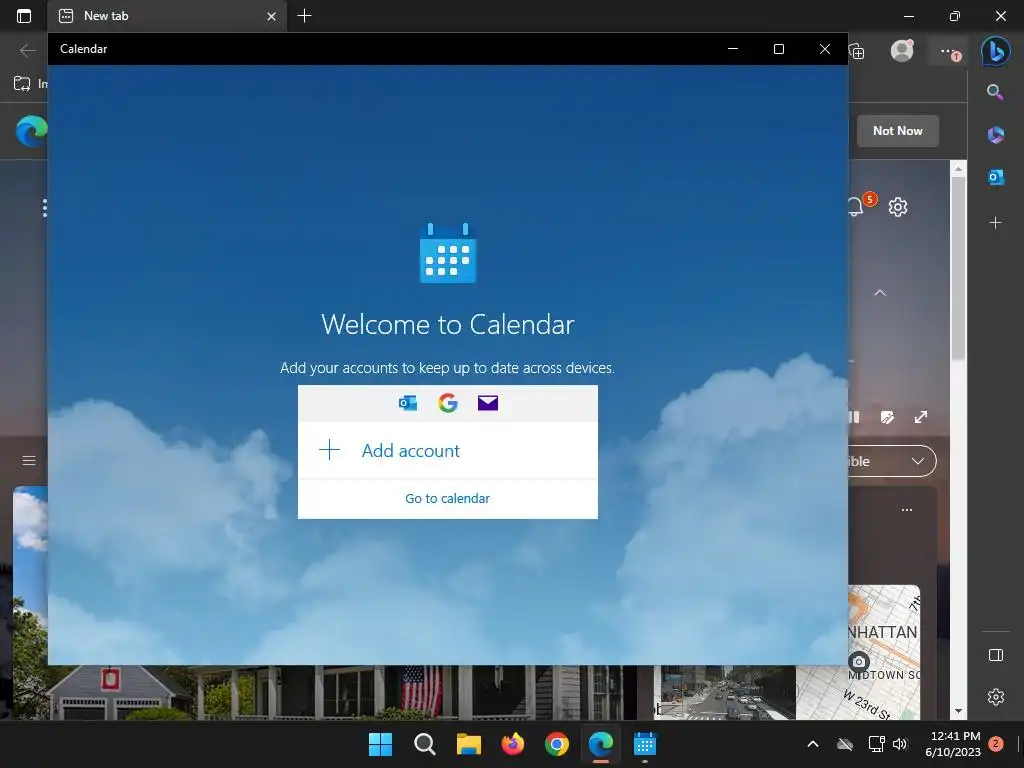Add a sidebar app with plus icon
Screen dimensions: 1024x768
[x=995, y=223]
